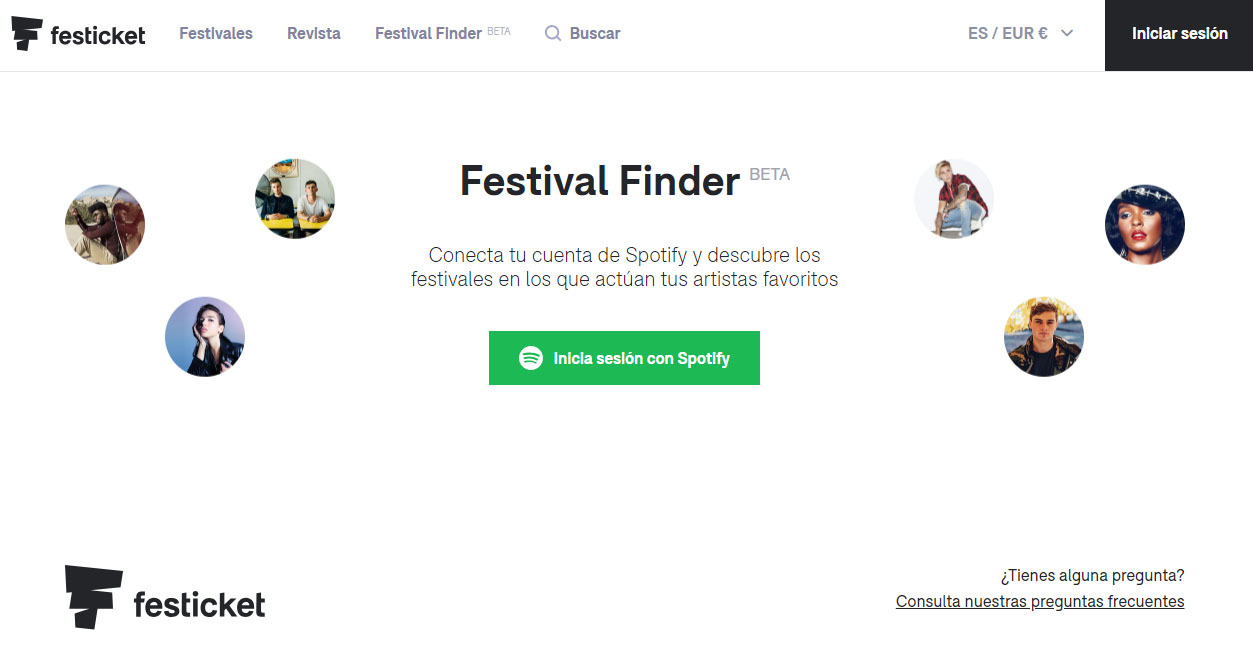This screenshot has width=1253, height=662.
Task: Open Iniciar sesión
Action: point(1178,33)
